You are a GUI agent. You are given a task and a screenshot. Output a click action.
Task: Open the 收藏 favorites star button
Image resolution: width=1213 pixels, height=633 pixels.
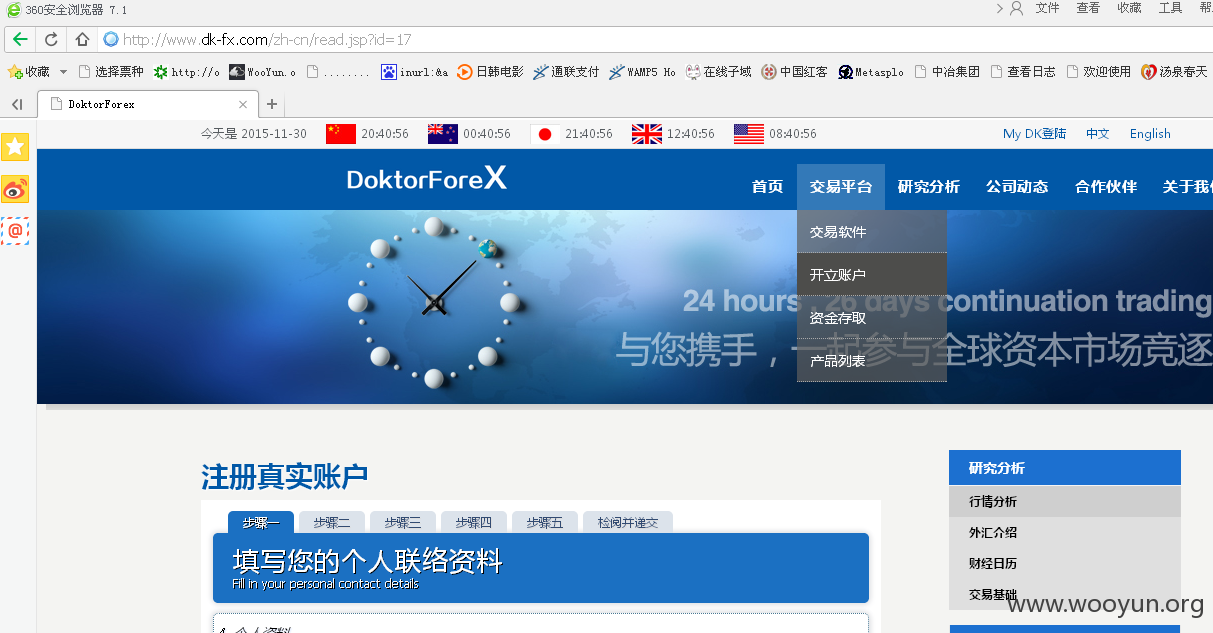click(x=28, y=72)
